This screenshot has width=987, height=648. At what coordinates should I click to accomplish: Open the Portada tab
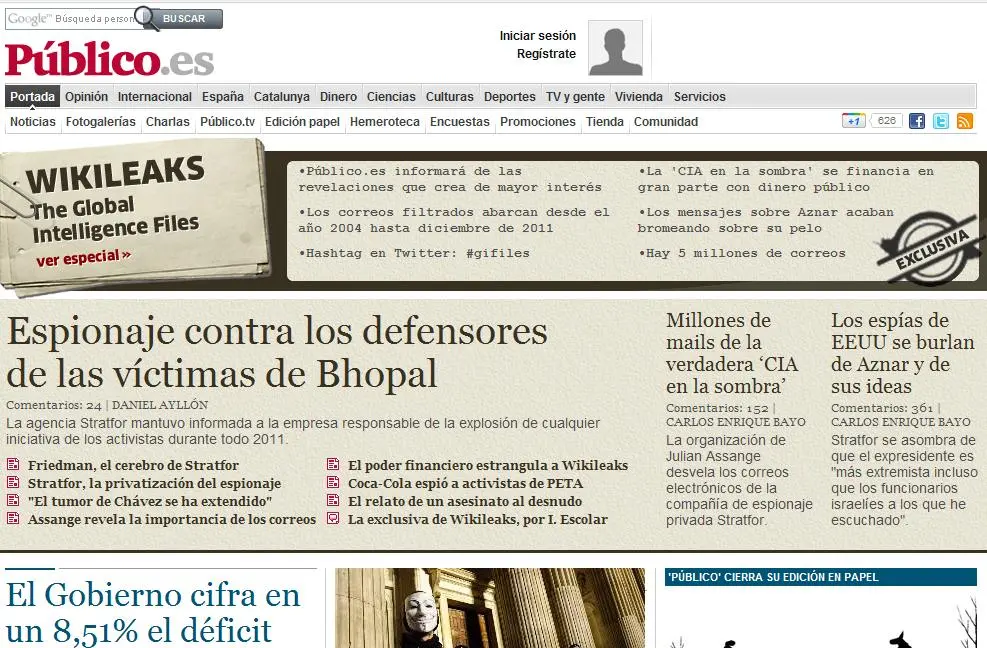32,96
